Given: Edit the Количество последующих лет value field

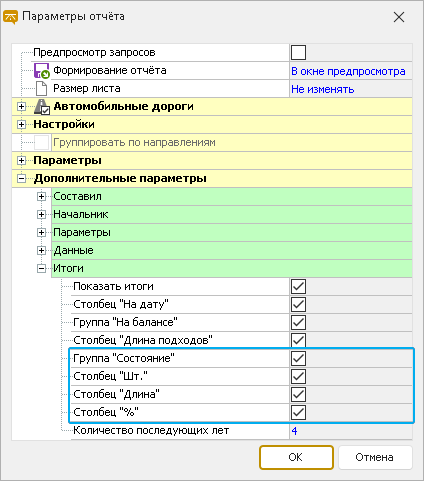Looking at the screenshot, I should point(351,431).
